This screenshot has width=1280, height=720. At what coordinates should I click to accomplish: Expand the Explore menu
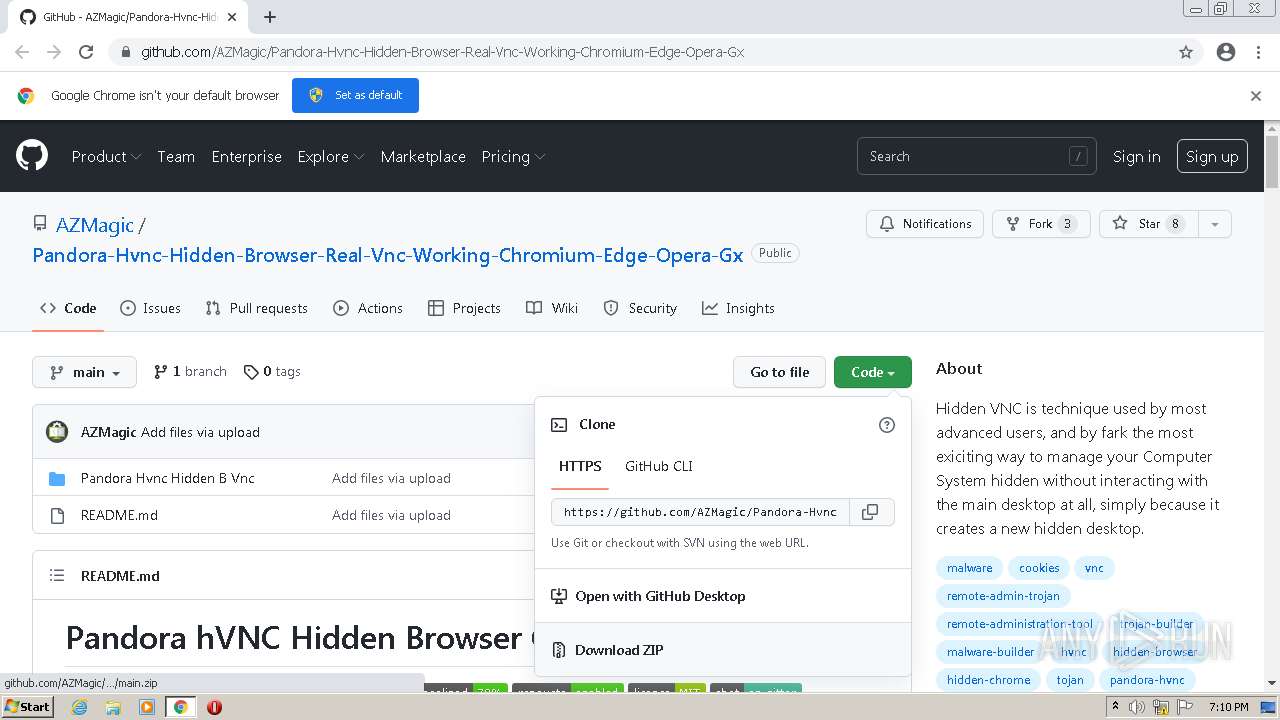click(331, 157)
